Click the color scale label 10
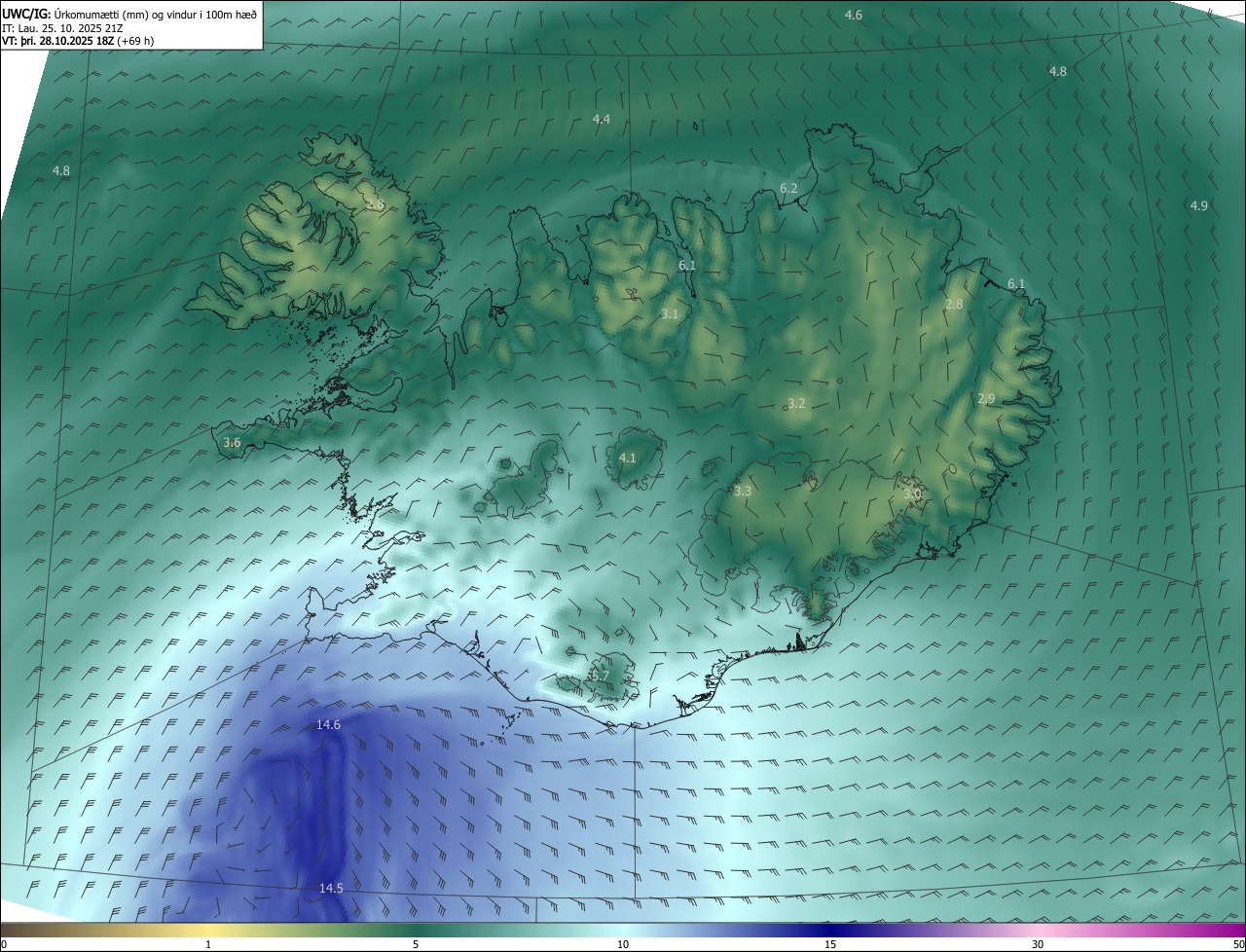This screenshot has width=1246, height=952. pos(623,944)
